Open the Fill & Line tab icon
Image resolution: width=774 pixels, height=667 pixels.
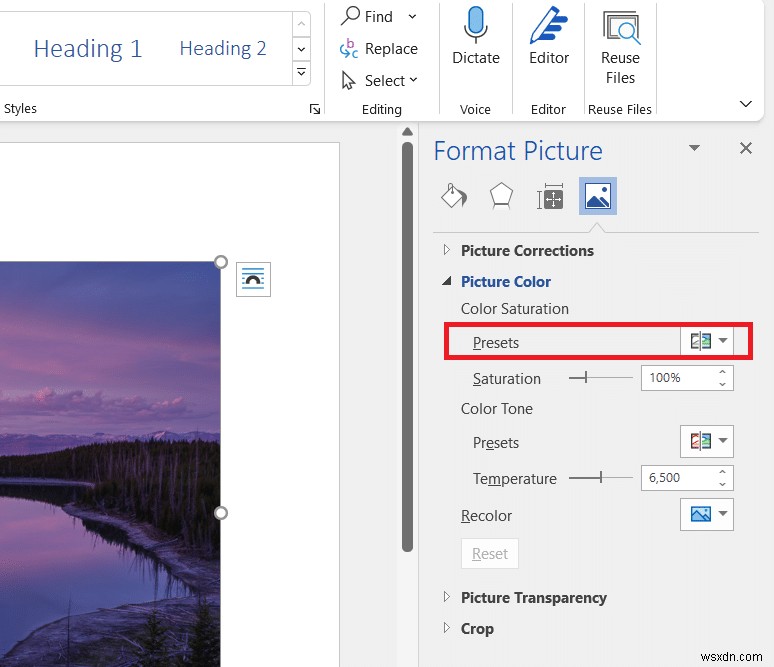pyautogui.click(x=454, y=196)
